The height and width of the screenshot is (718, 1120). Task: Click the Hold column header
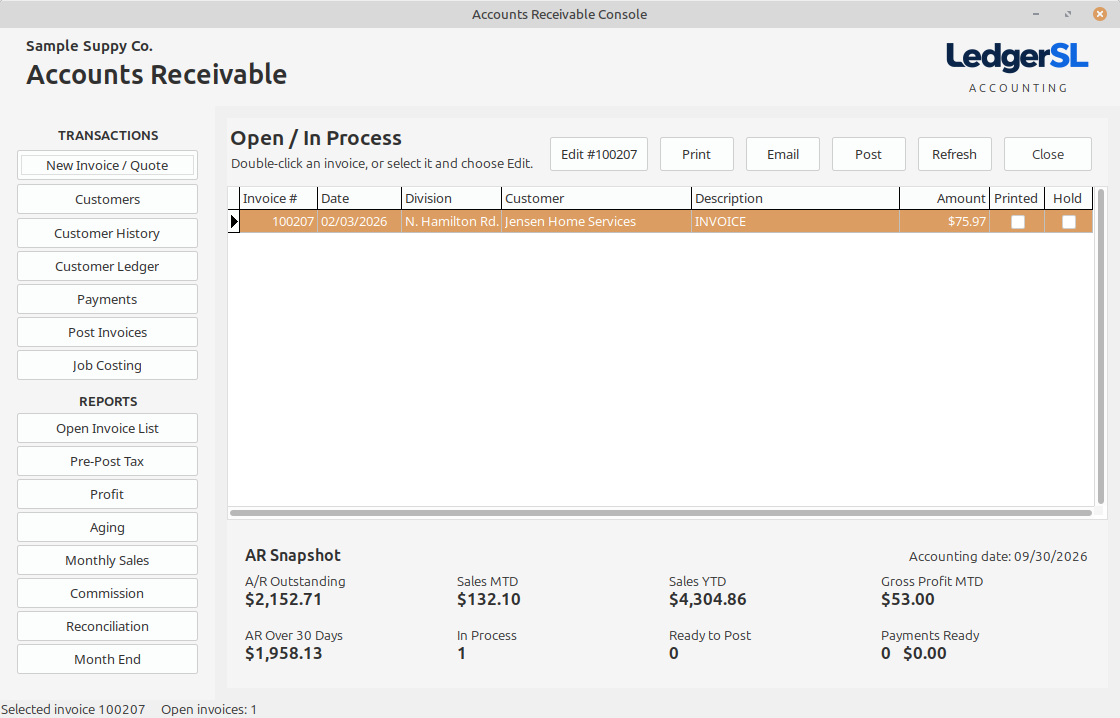(1068, 199)
